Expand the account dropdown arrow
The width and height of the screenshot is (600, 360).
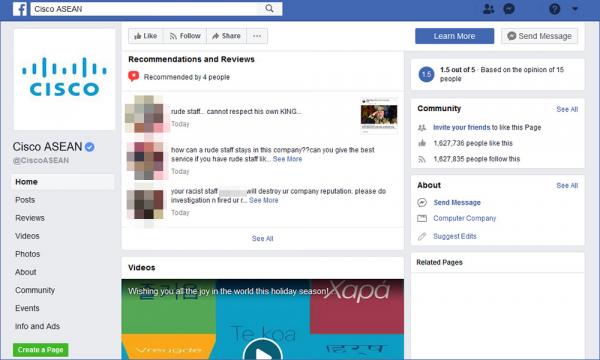pyautogui.click(x=575, y=9)
